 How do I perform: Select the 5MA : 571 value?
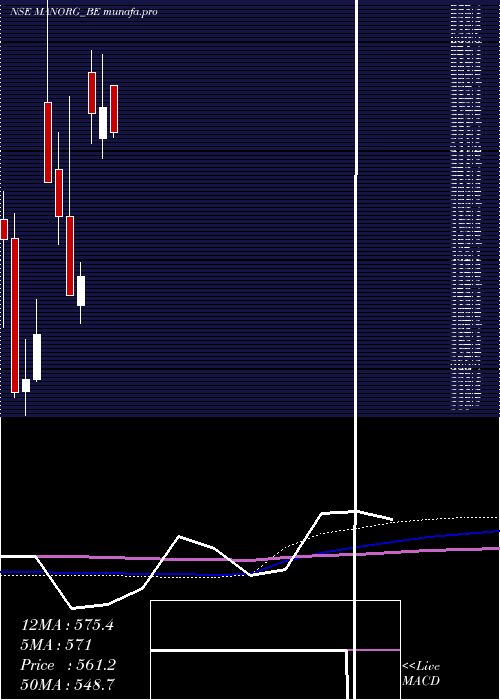click(57, 645)
